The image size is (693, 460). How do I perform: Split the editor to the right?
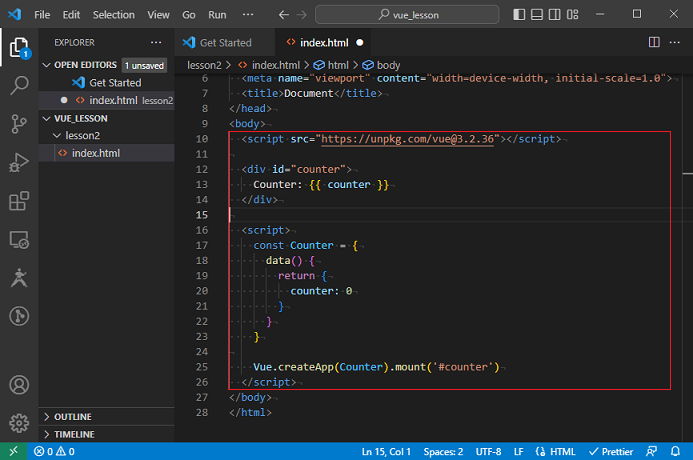coord(654,42)
